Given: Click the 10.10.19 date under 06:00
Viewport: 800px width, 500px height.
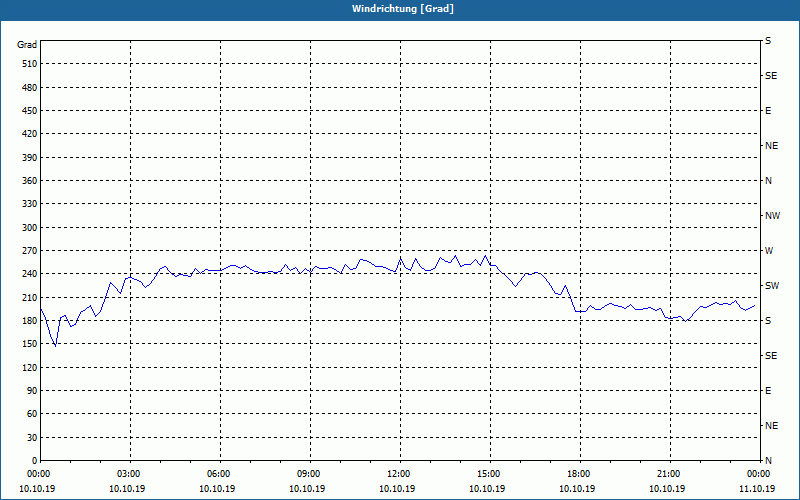Looking at the screenshot, I should 217,488.
